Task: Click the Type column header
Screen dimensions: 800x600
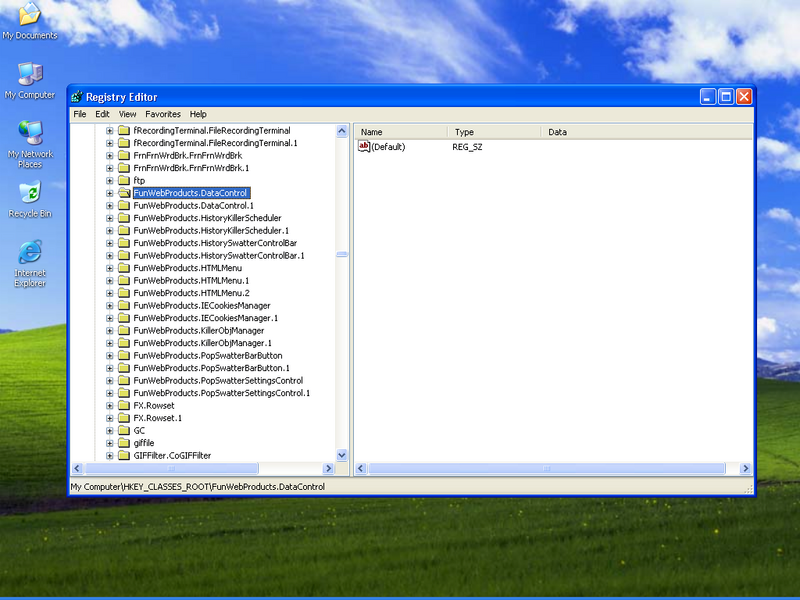Action: (494, 132)
